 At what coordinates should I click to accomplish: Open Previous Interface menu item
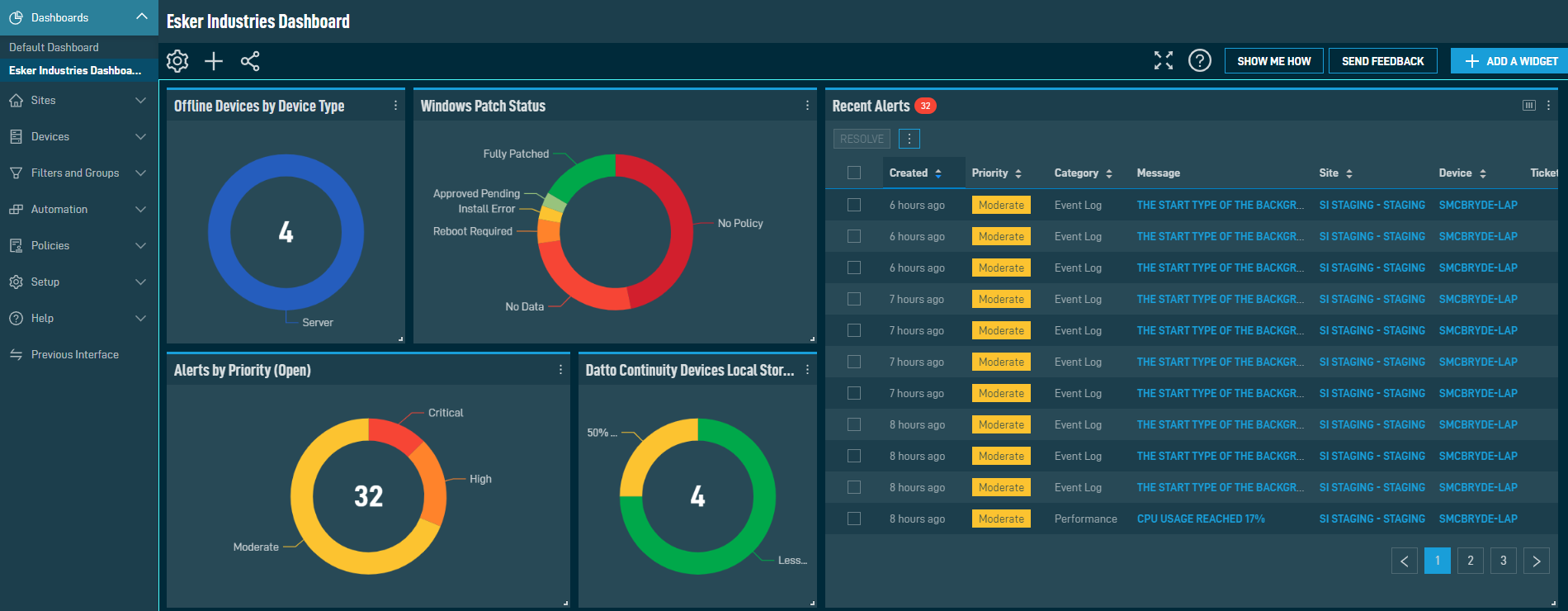tap(75, 355)
